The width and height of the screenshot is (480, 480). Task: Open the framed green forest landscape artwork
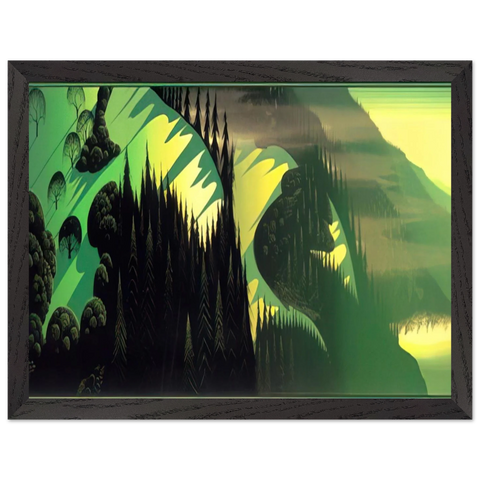pos(240,240)
